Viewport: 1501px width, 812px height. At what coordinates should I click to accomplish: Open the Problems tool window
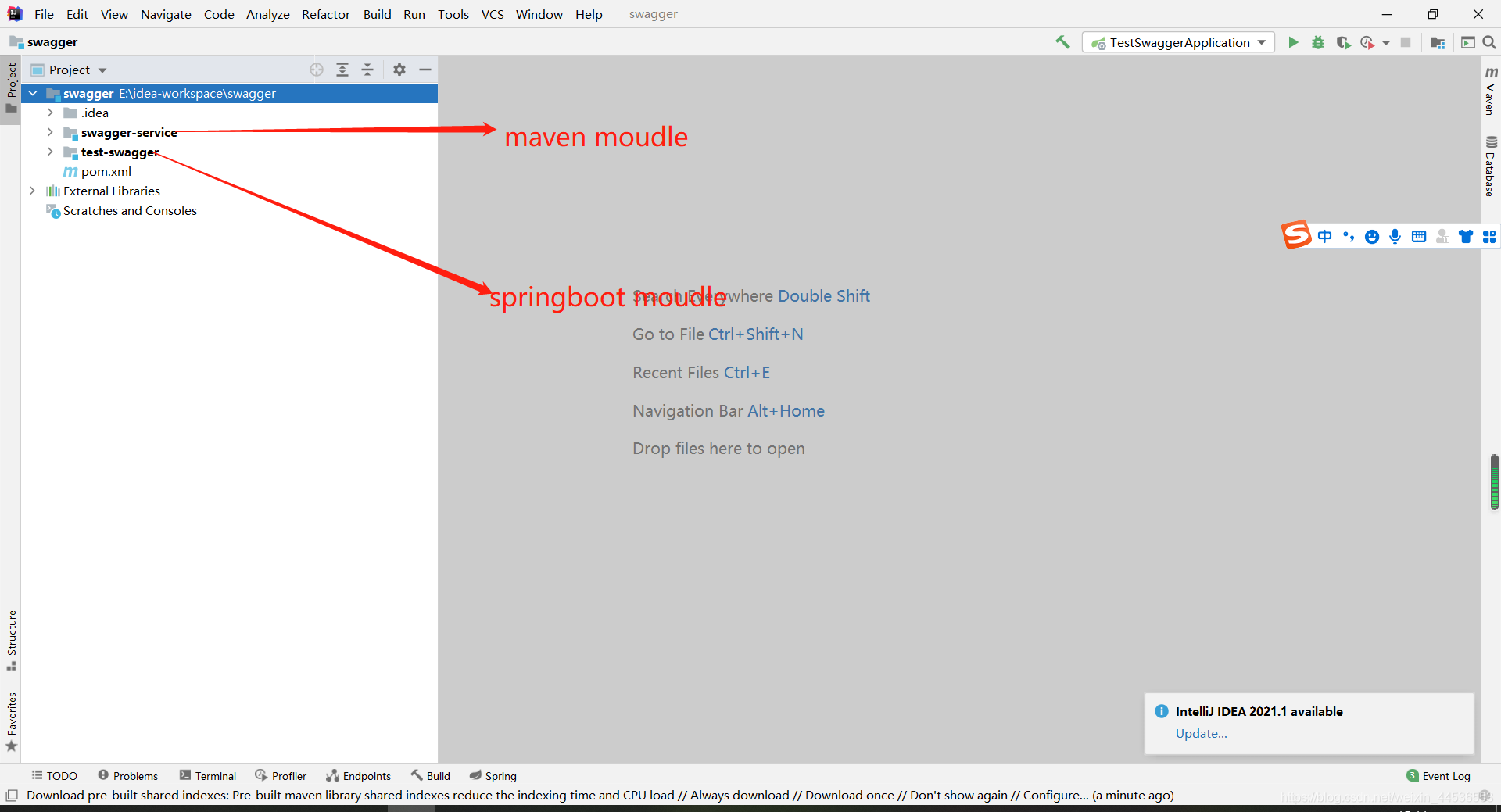(128, 775)
